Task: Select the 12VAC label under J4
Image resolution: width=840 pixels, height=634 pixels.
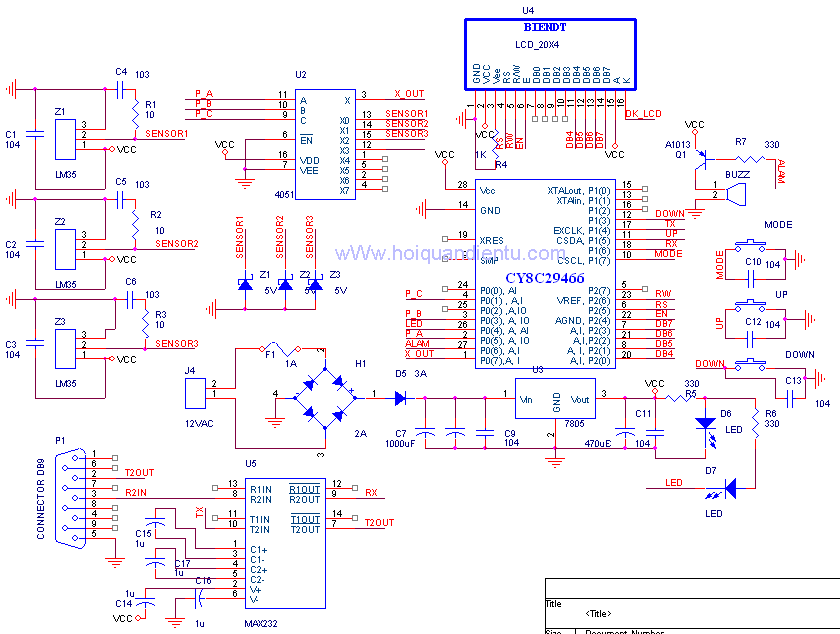Action: [x=199, y=423]
